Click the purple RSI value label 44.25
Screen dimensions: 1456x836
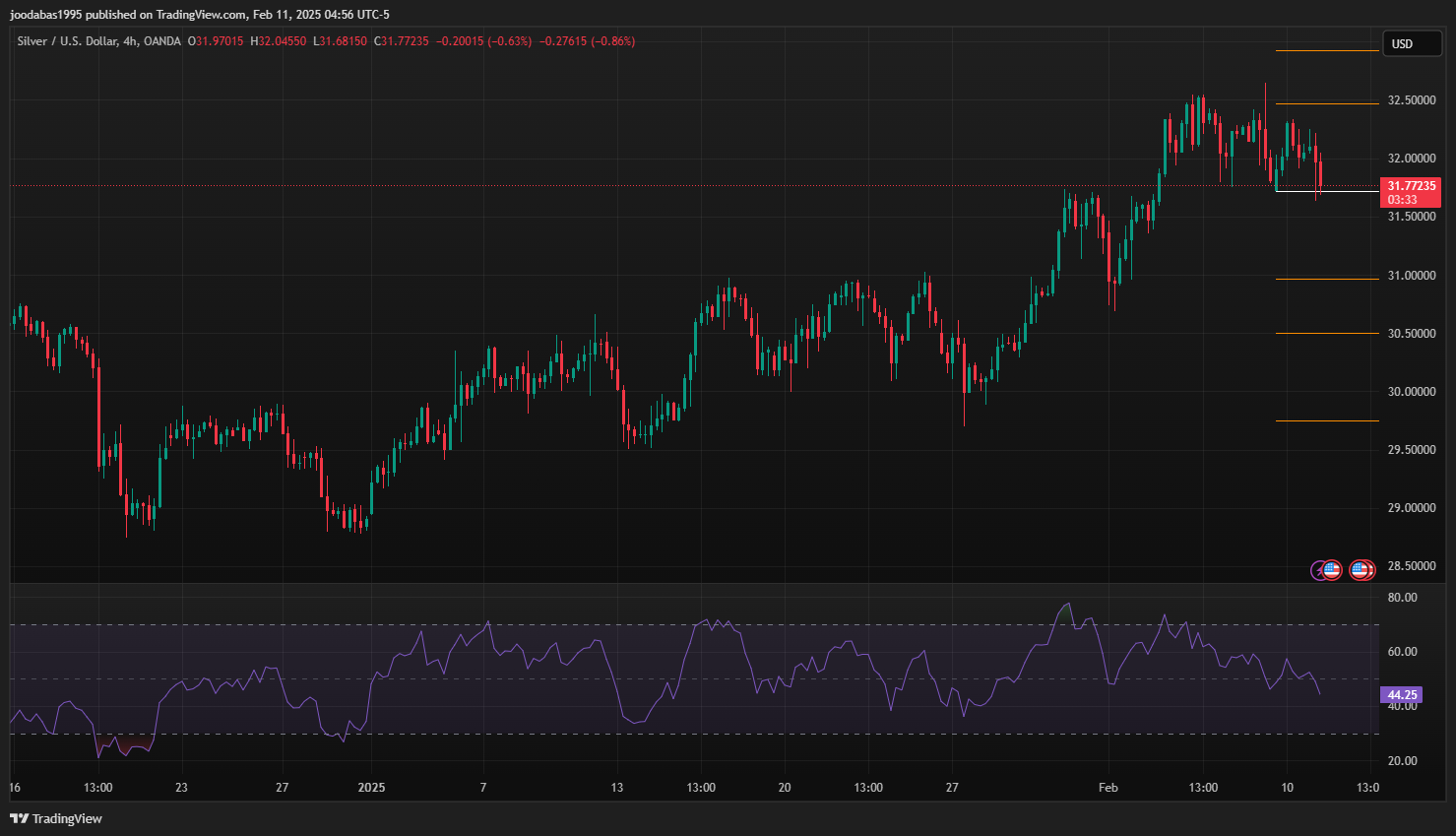click(x=1402, y=695)
